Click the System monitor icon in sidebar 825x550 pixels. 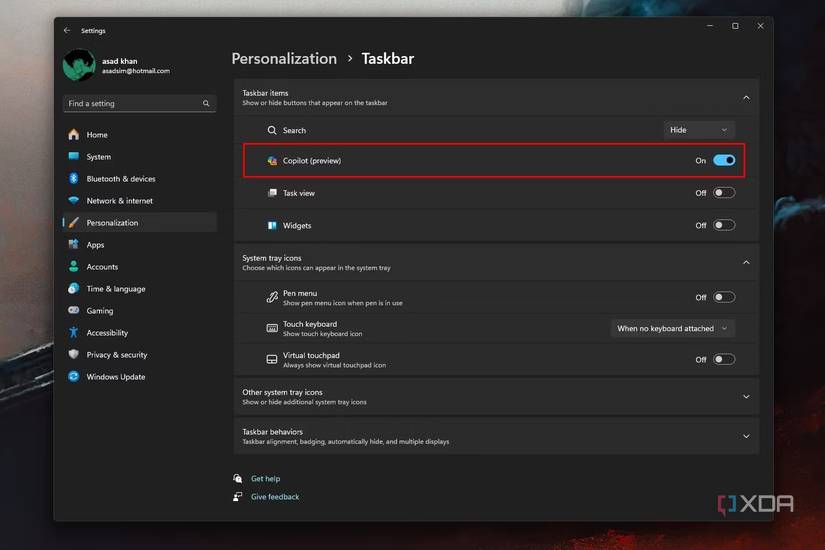[x=74, y=156]
